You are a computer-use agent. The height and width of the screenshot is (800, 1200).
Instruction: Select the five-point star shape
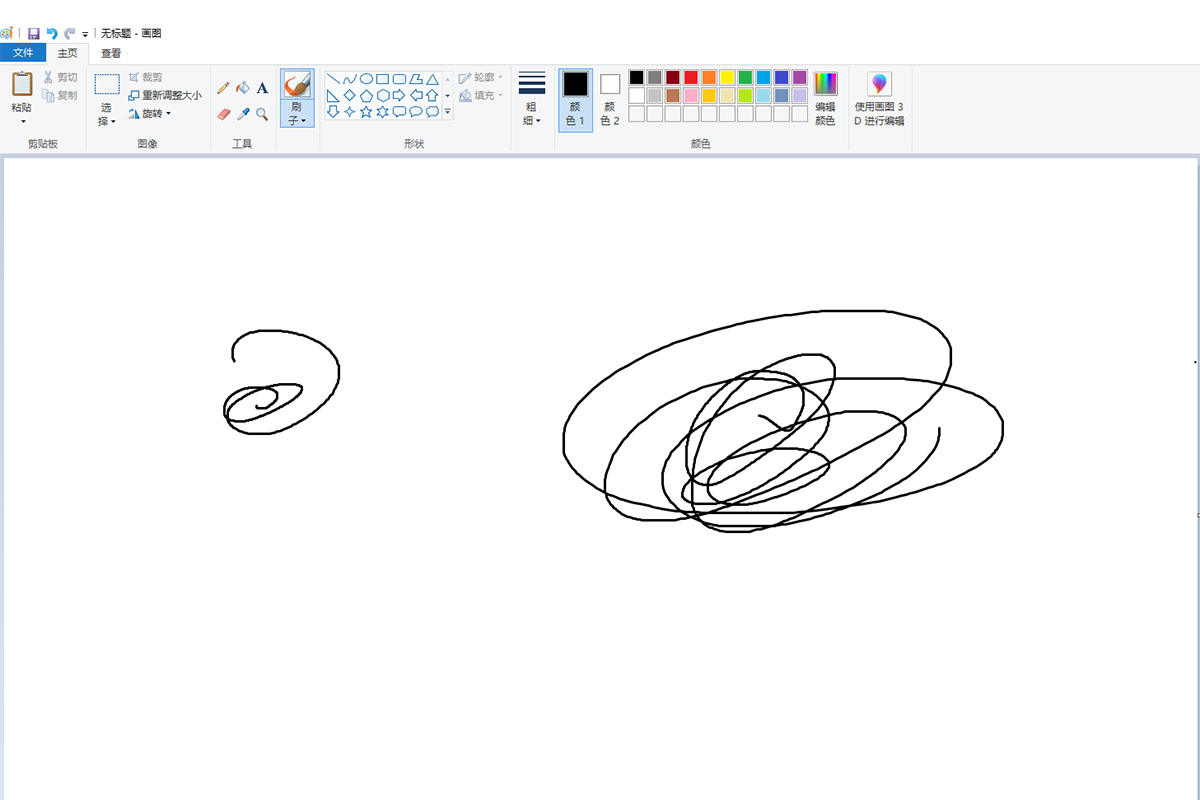366,111
